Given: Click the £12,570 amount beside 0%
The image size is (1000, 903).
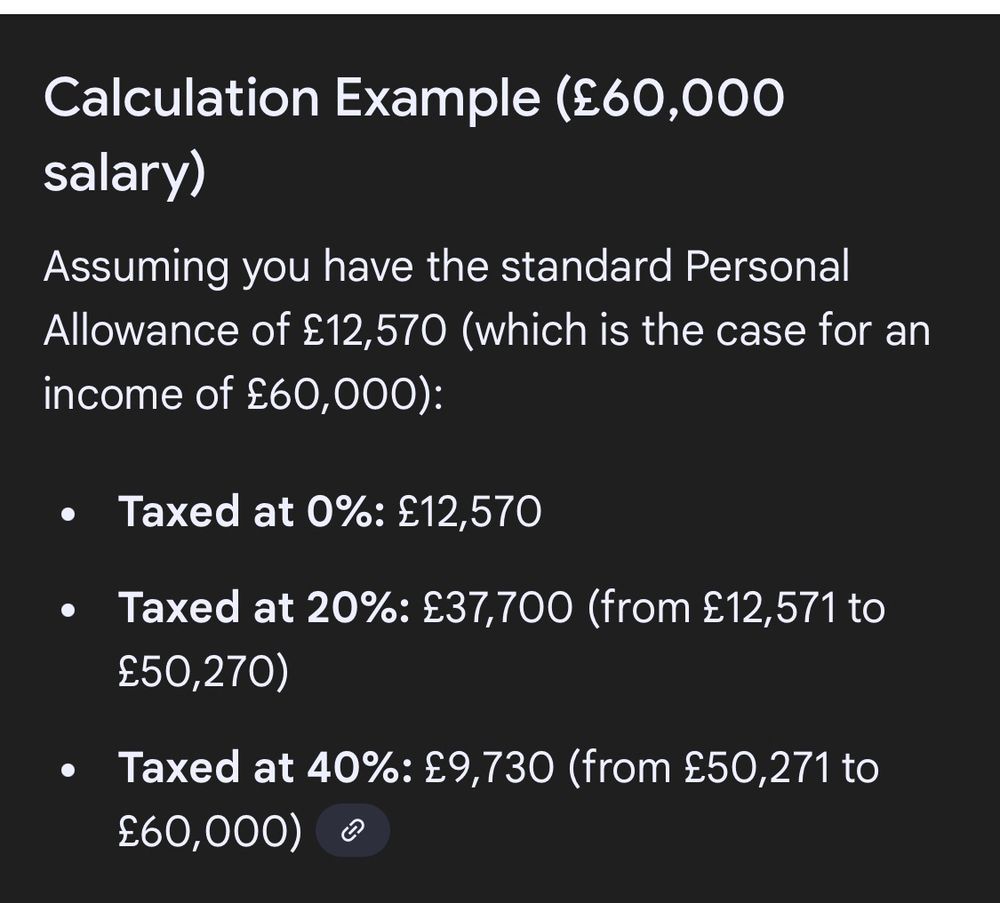Looking at the screenshot, I should [469, 512].
